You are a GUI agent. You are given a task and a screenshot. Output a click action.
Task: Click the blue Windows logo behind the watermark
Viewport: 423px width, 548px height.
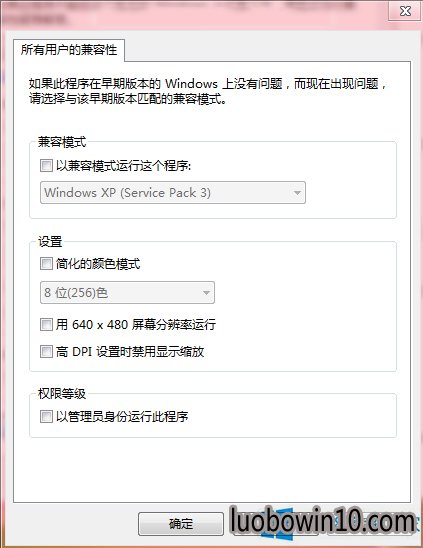coord(278,526)
